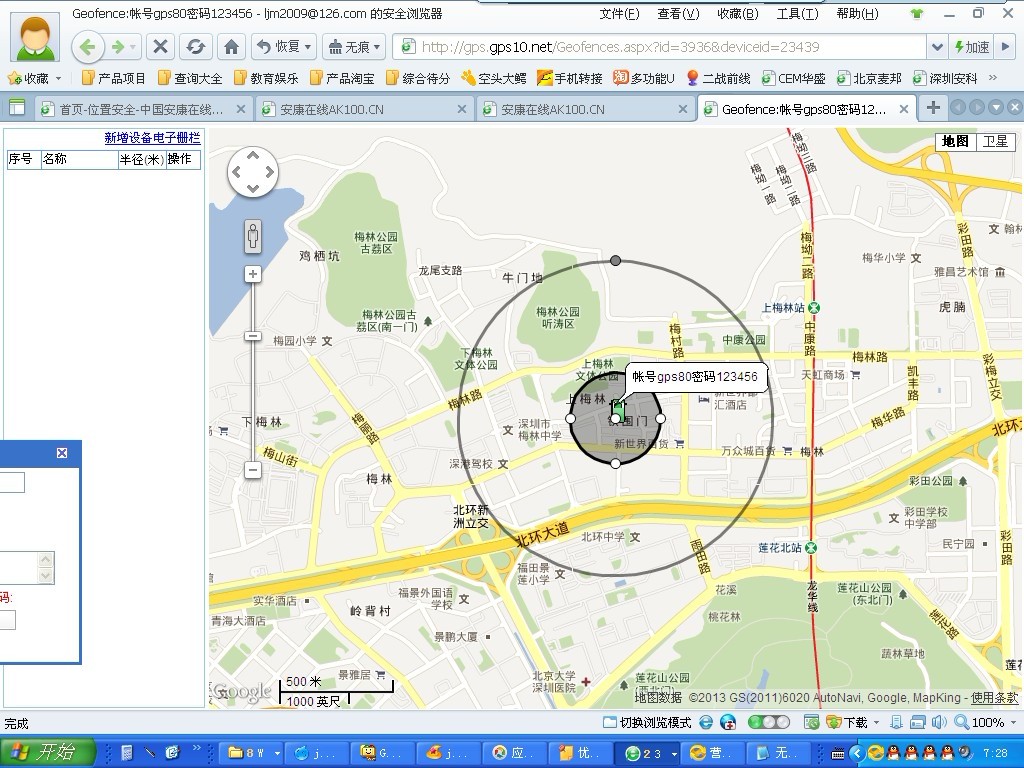Click the sidebar panel toggle icon
Viewport: 1024px width, 768px height.
(16, 108)
